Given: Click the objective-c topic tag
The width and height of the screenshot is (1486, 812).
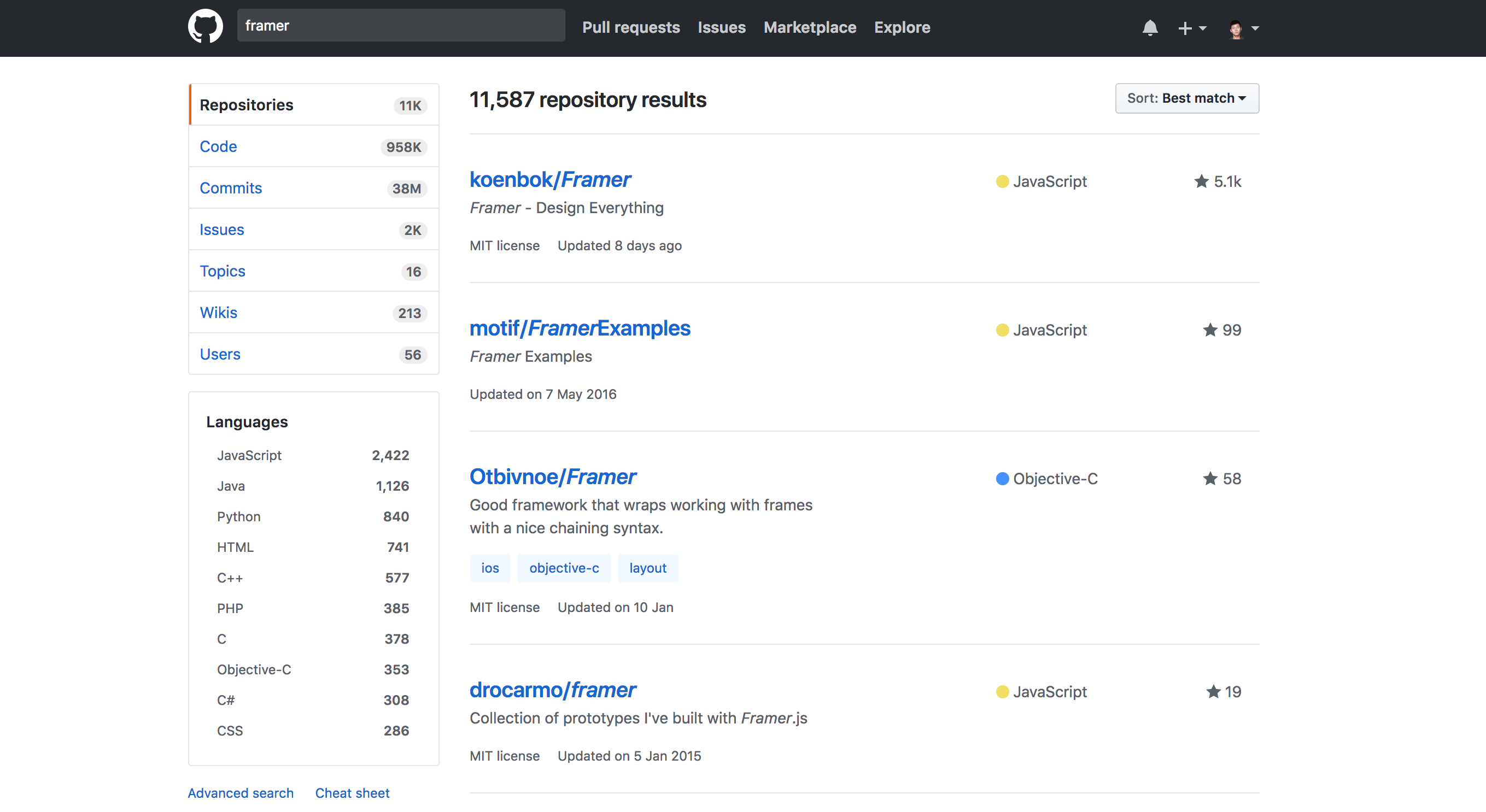Looking at the screenshot, I should point(564,568).
